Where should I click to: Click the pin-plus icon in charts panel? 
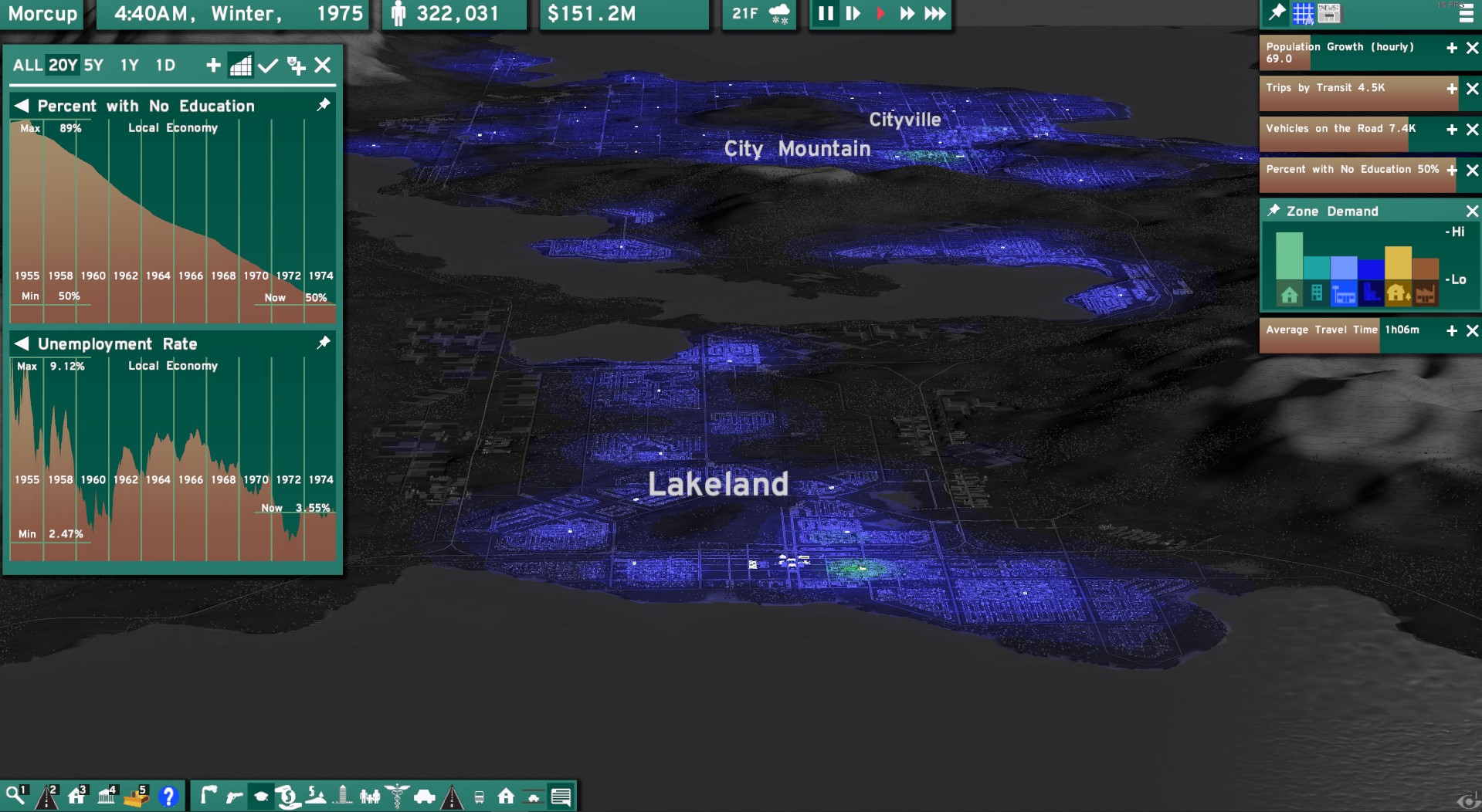(x=296, y=66)
